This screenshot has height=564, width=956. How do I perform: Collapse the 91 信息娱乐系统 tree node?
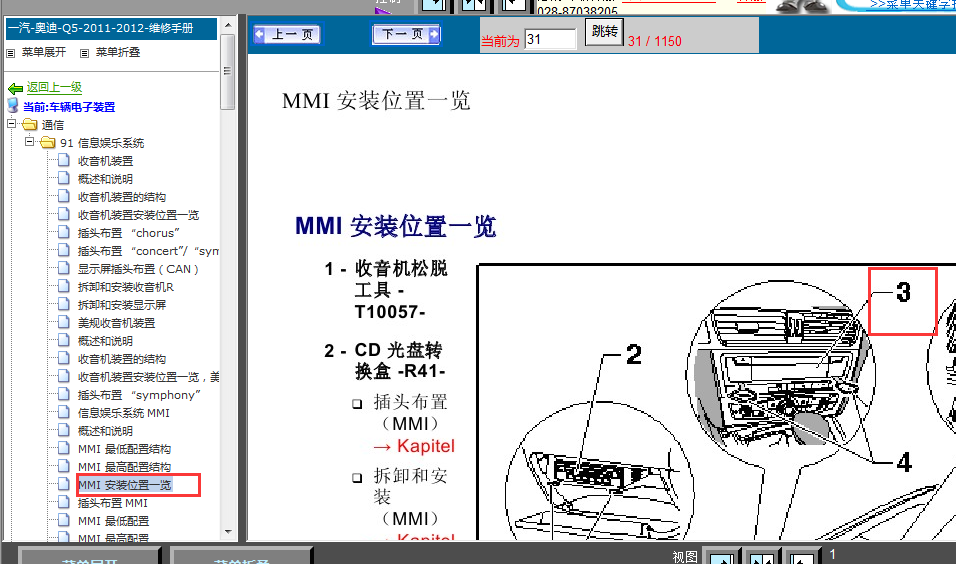29,141
